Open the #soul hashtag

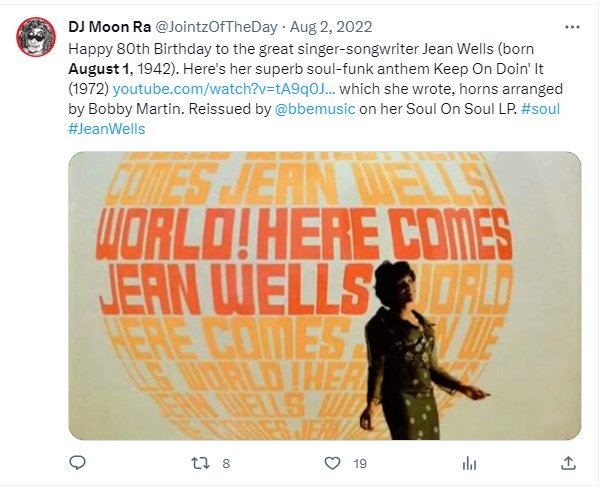[x=540, y=109]
